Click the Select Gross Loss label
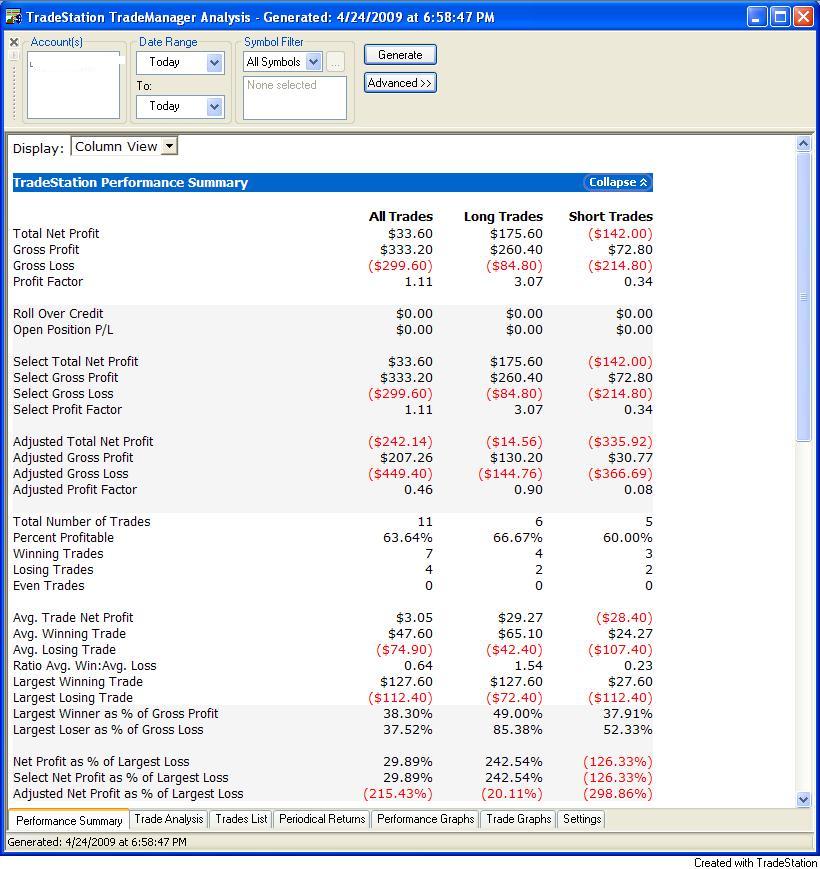Screen dimensions: 820x869 [63, 394]
